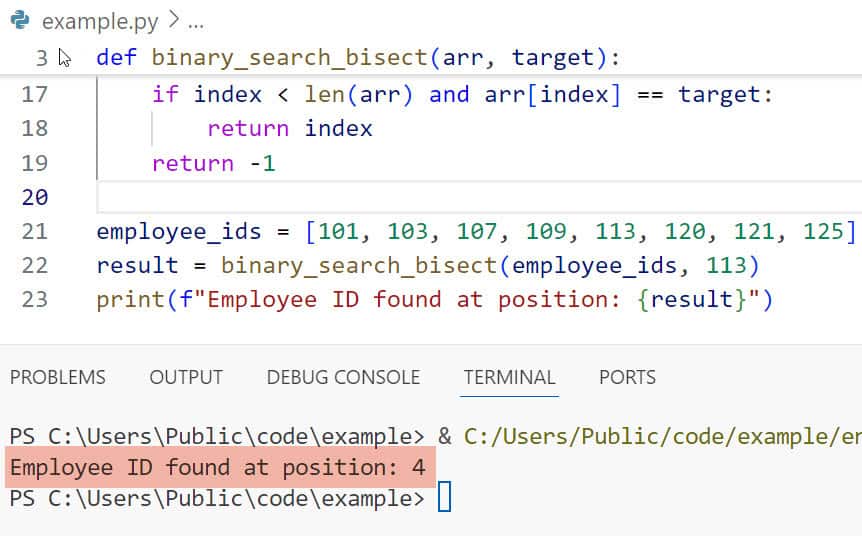
Task: Click 'len(arr)' on line 17
Action: click(358, 95)
